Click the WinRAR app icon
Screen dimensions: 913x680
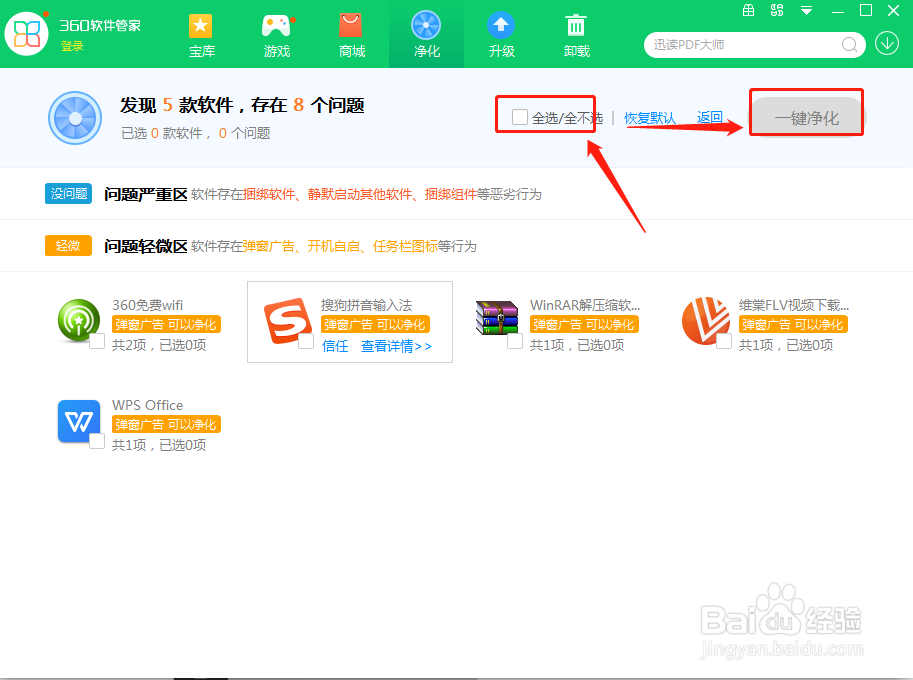[497, 318]
